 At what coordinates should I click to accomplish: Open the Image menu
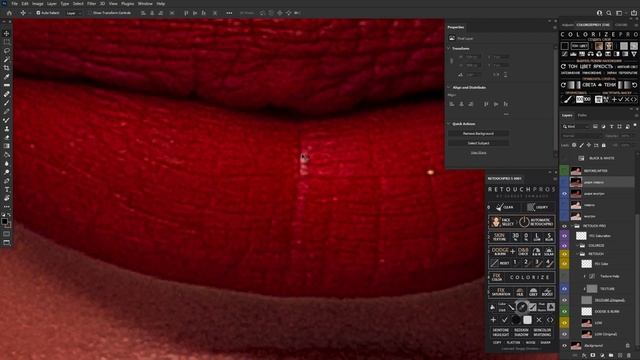[x=38, y=4]
